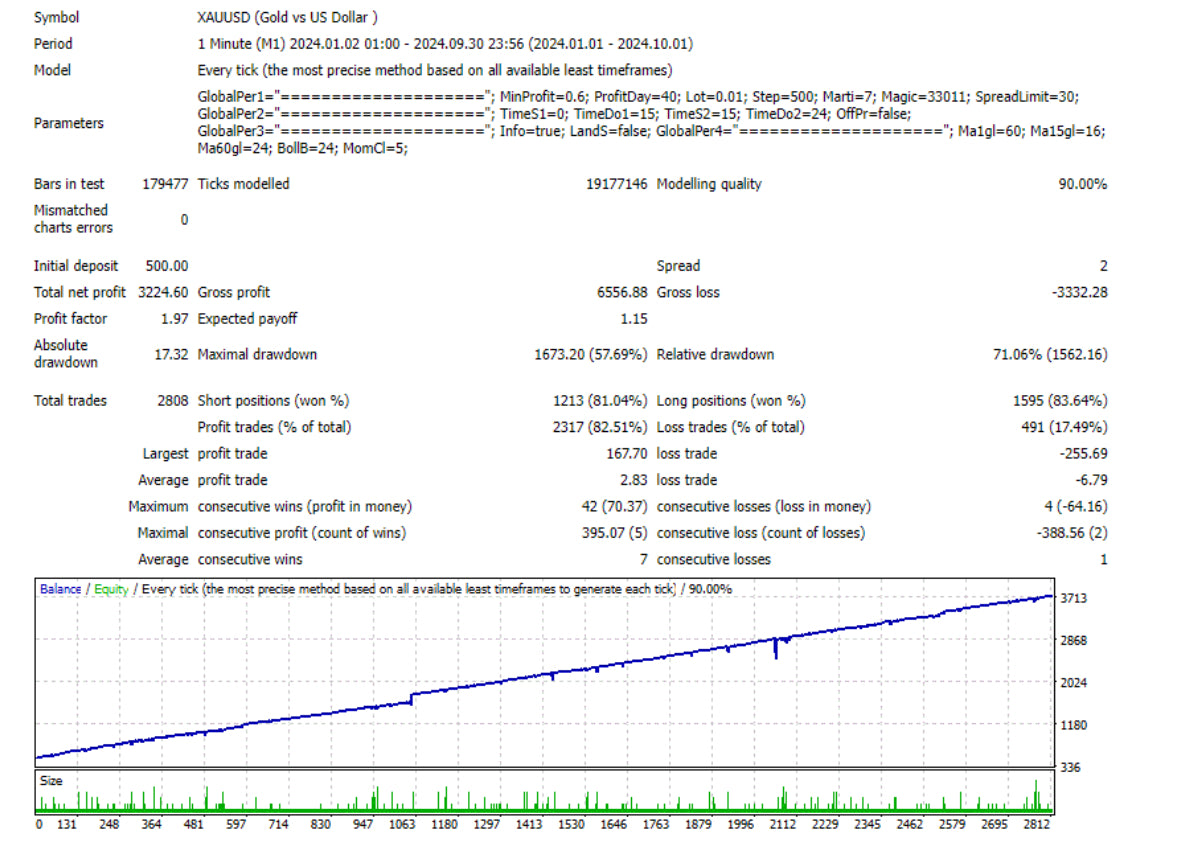1182x841 pixels.
Task: Click average profit trade value 2.83
Action: click(634, 480)
